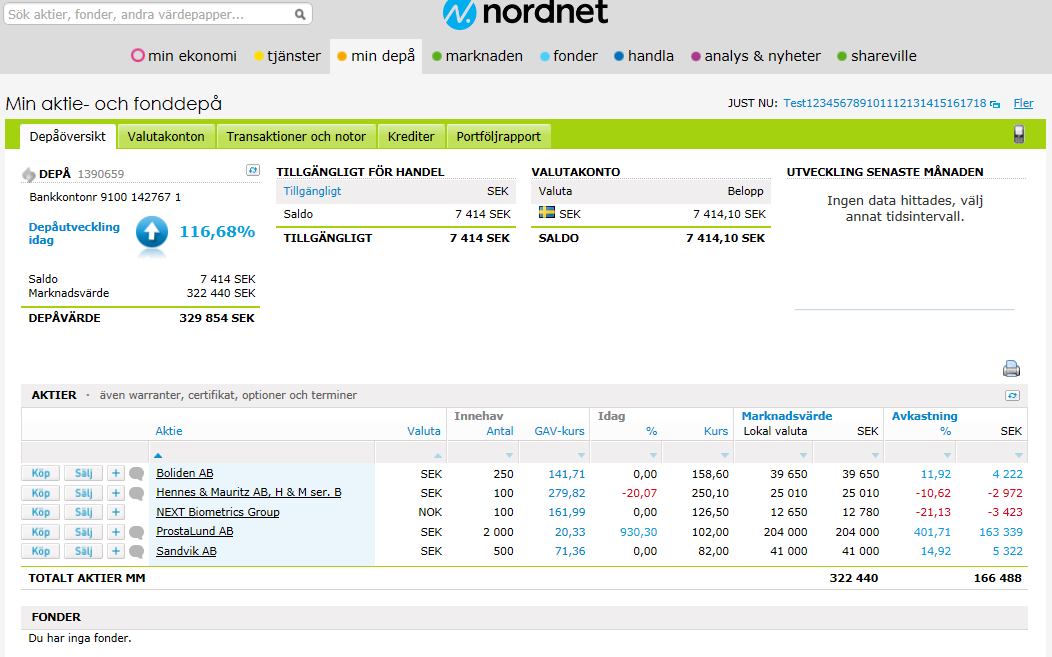The width and height of the screenshot is (1052, 657).
Task: Click the Tillgängligt link
Action: coord(312,191)
